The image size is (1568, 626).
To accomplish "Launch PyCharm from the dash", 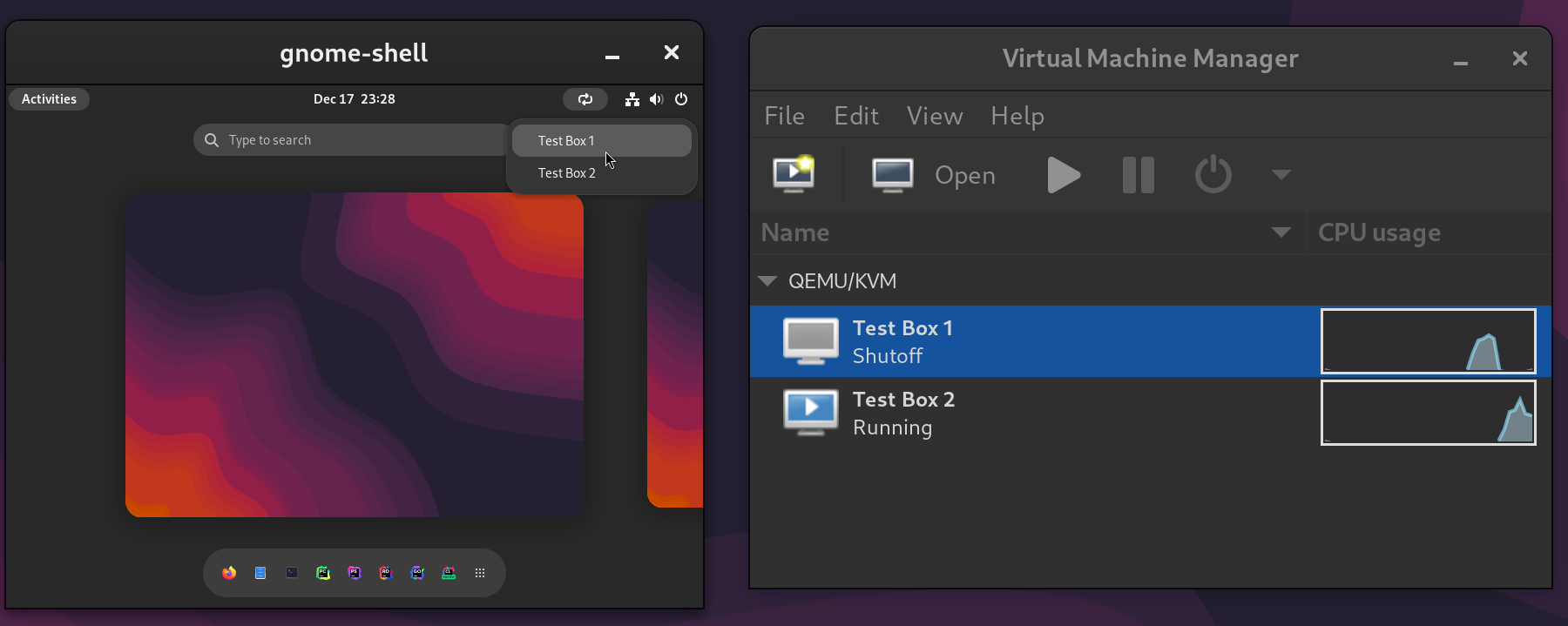I will pos(323,573).
